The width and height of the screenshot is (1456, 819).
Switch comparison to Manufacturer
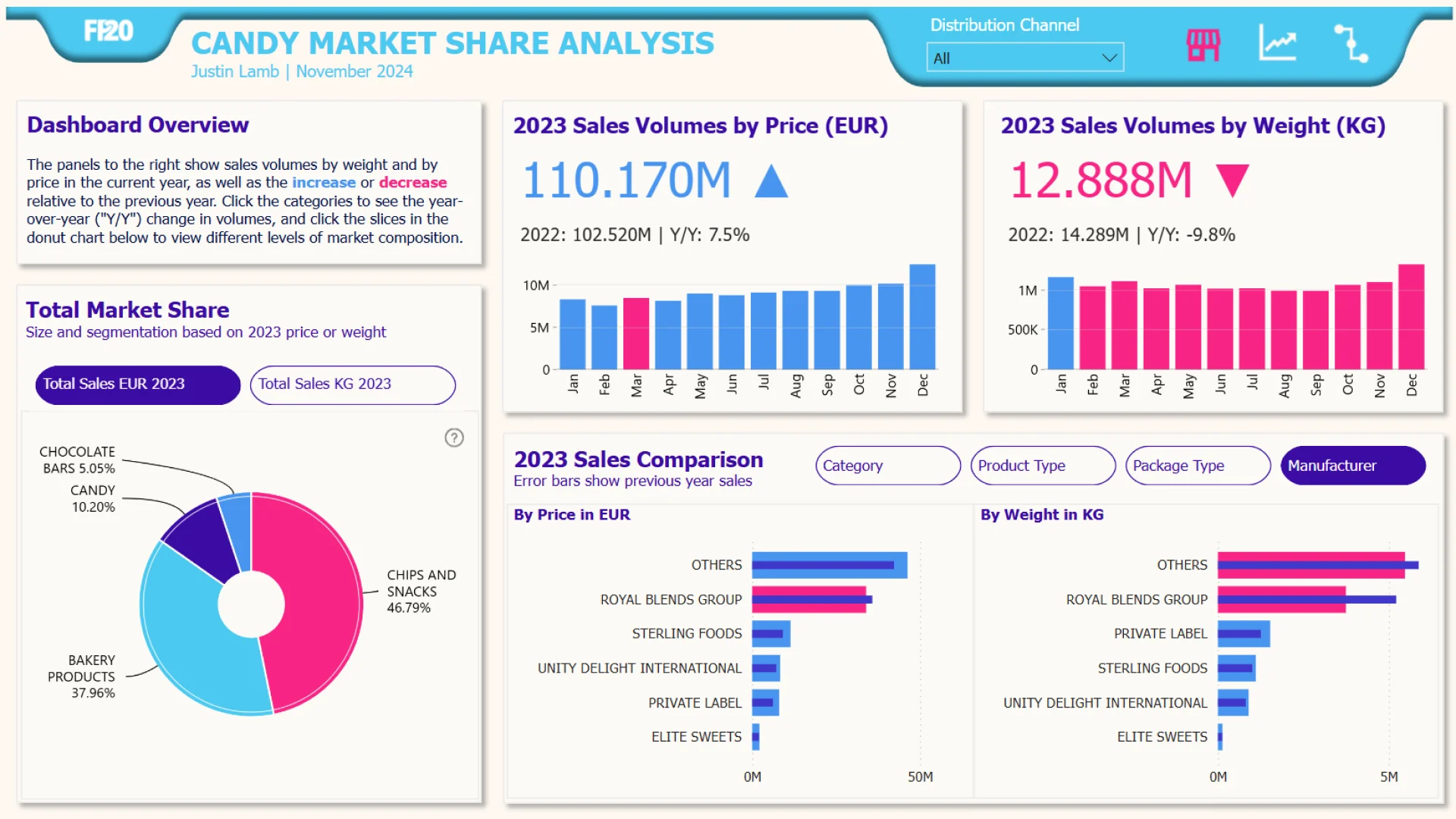pyautogui.click(x=1353, y=466)
